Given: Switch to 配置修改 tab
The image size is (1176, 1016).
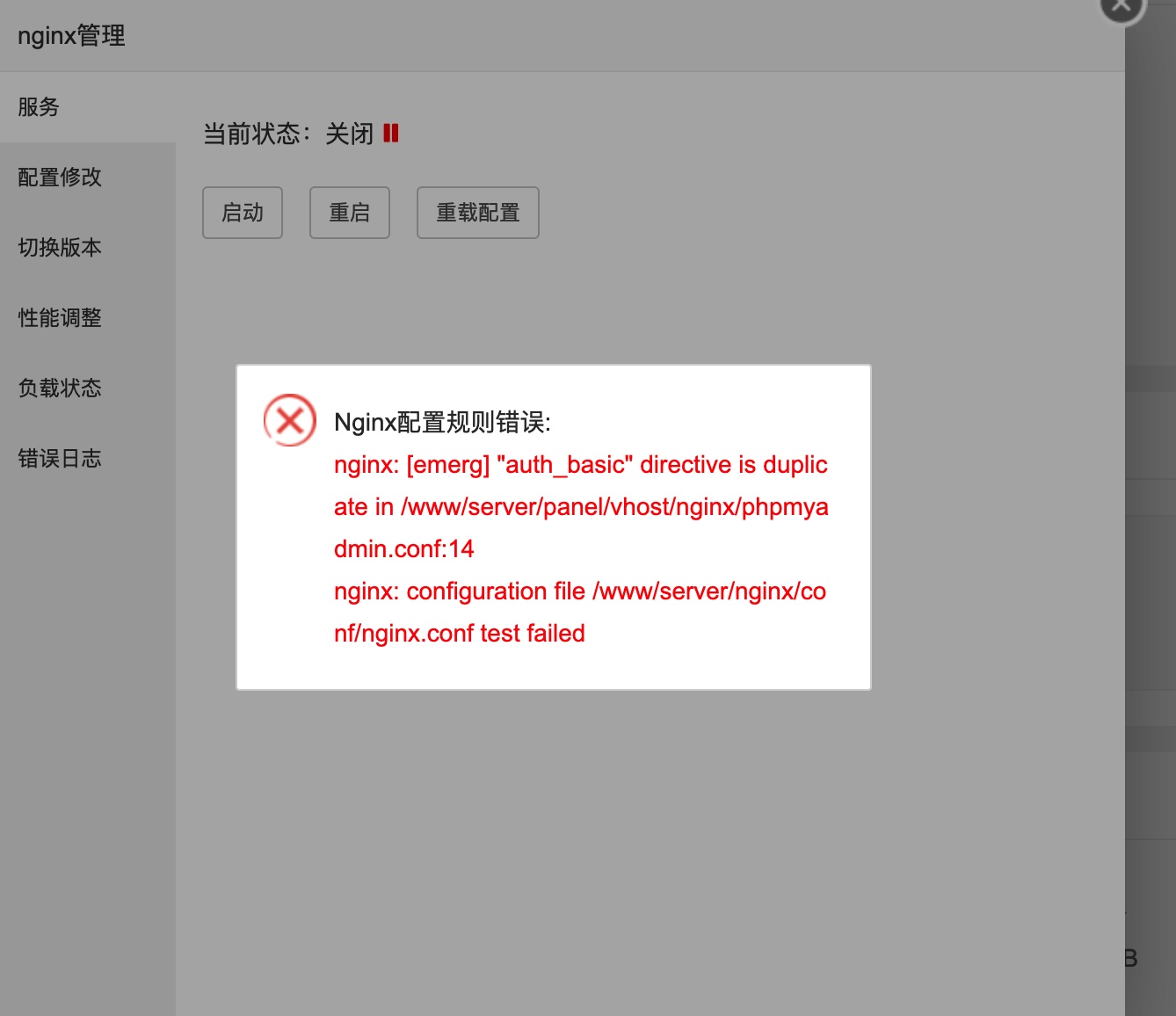Looking at the screenshot, I should click(x=88, y=178).
